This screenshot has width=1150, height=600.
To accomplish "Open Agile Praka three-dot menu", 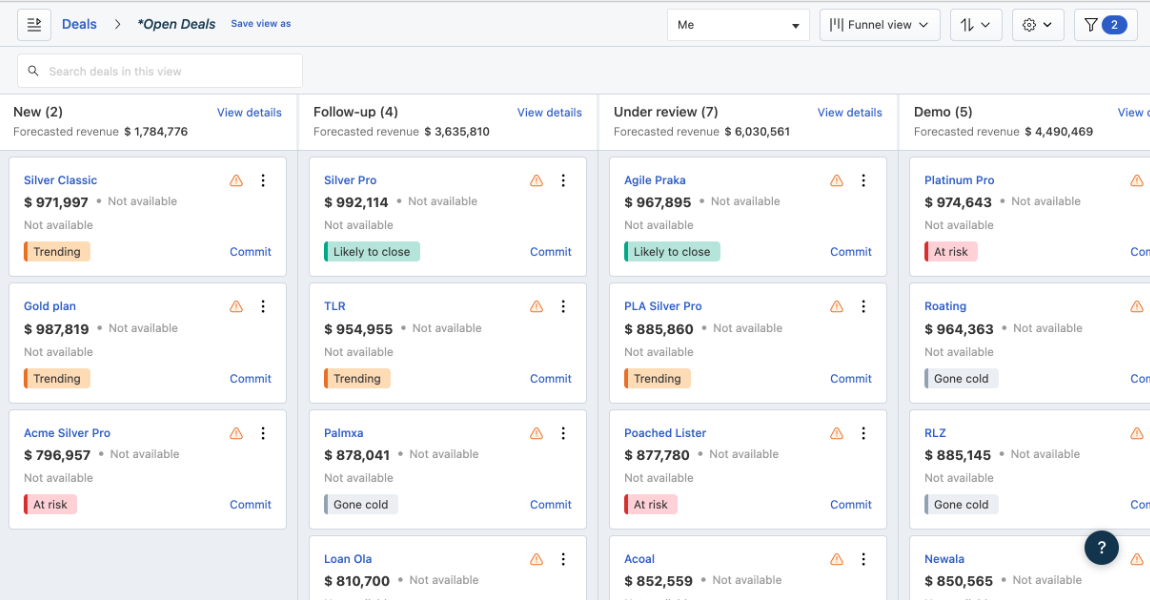I will [863, 180].
